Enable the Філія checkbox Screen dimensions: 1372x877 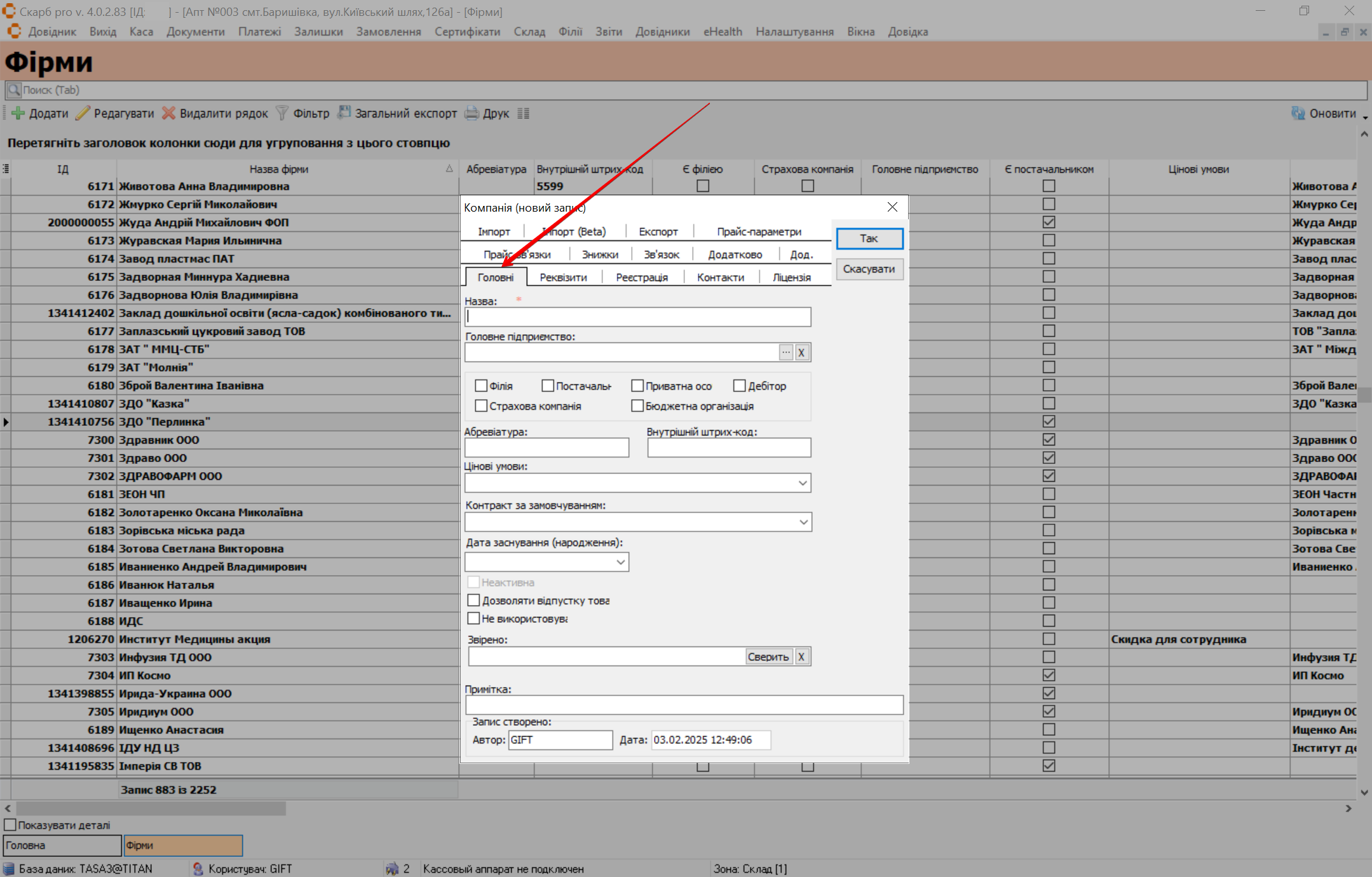pos(481,386)
